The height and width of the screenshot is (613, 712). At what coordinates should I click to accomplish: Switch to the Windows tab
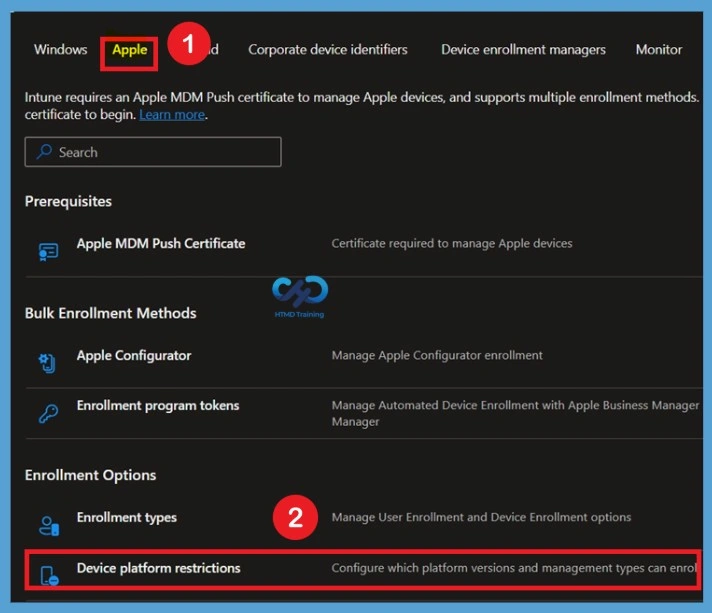(60, 49)
